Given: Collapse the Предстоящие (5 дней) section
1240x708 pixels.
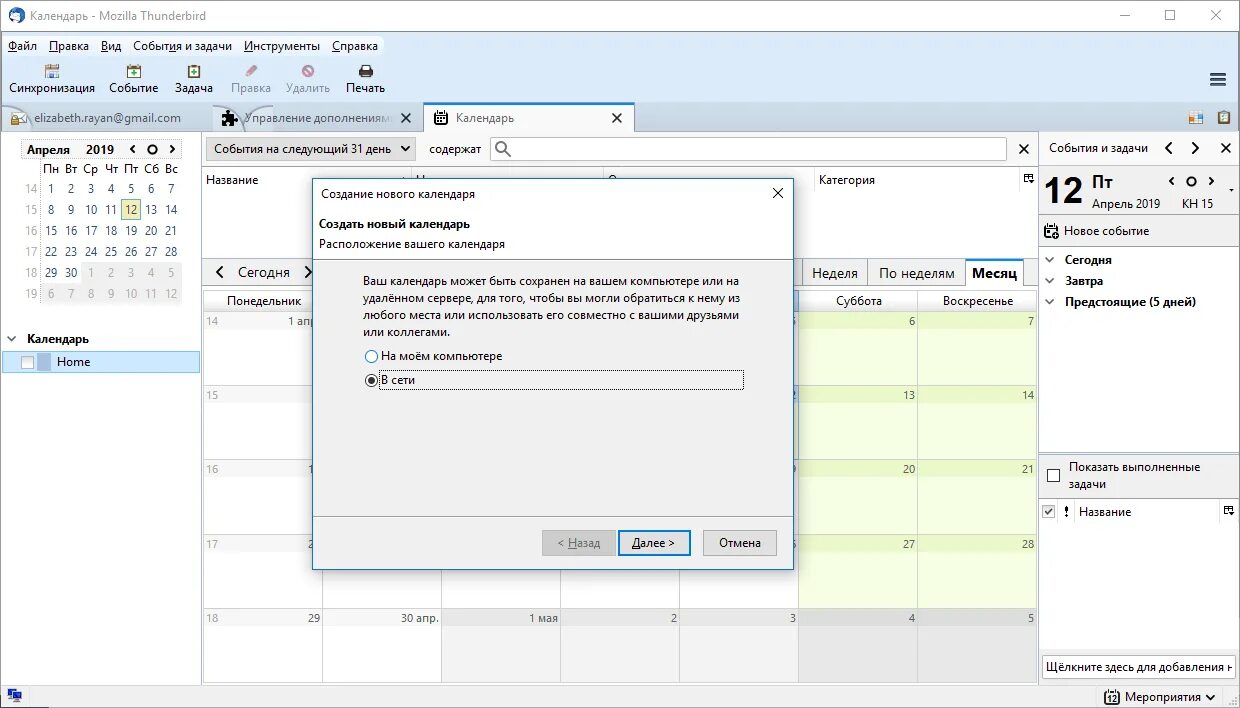Looking at the screenshot, I should click(1050, 302).
